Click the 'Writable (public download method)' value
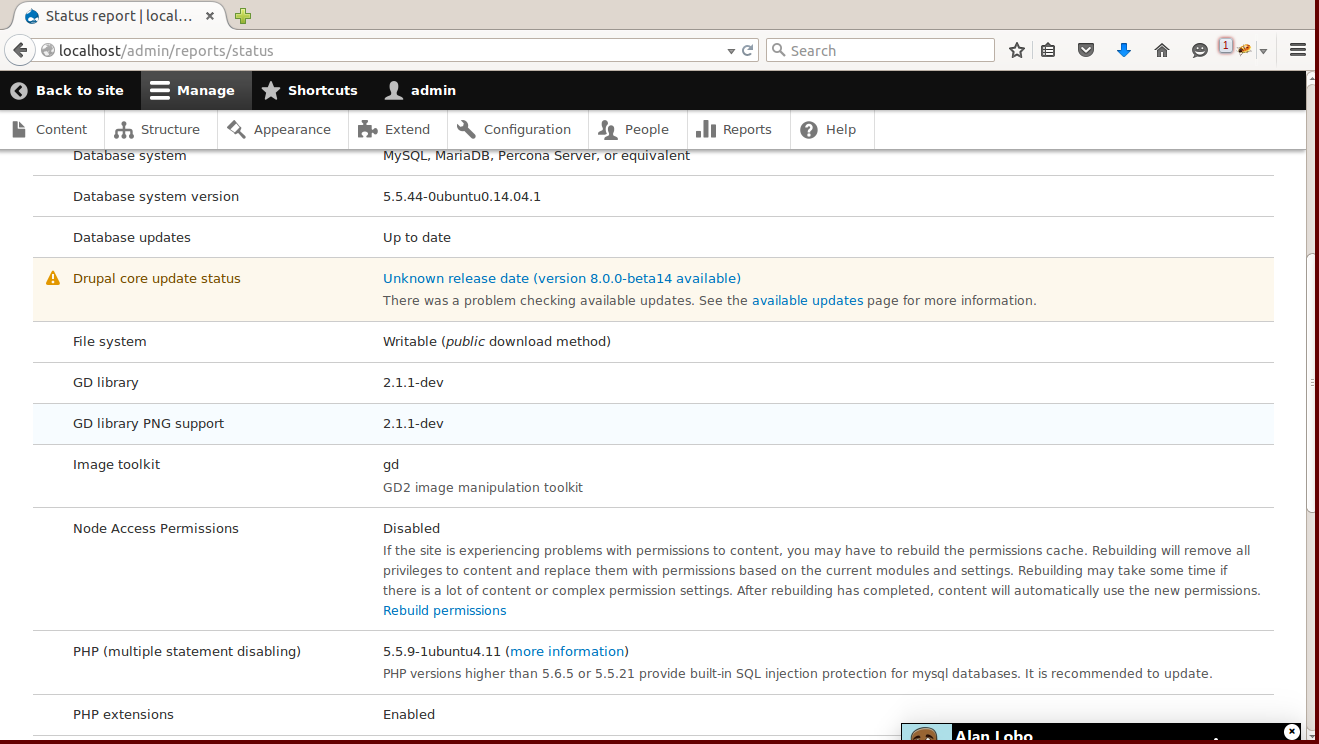This screenshot has height=744, width=1319. [497, 342]
